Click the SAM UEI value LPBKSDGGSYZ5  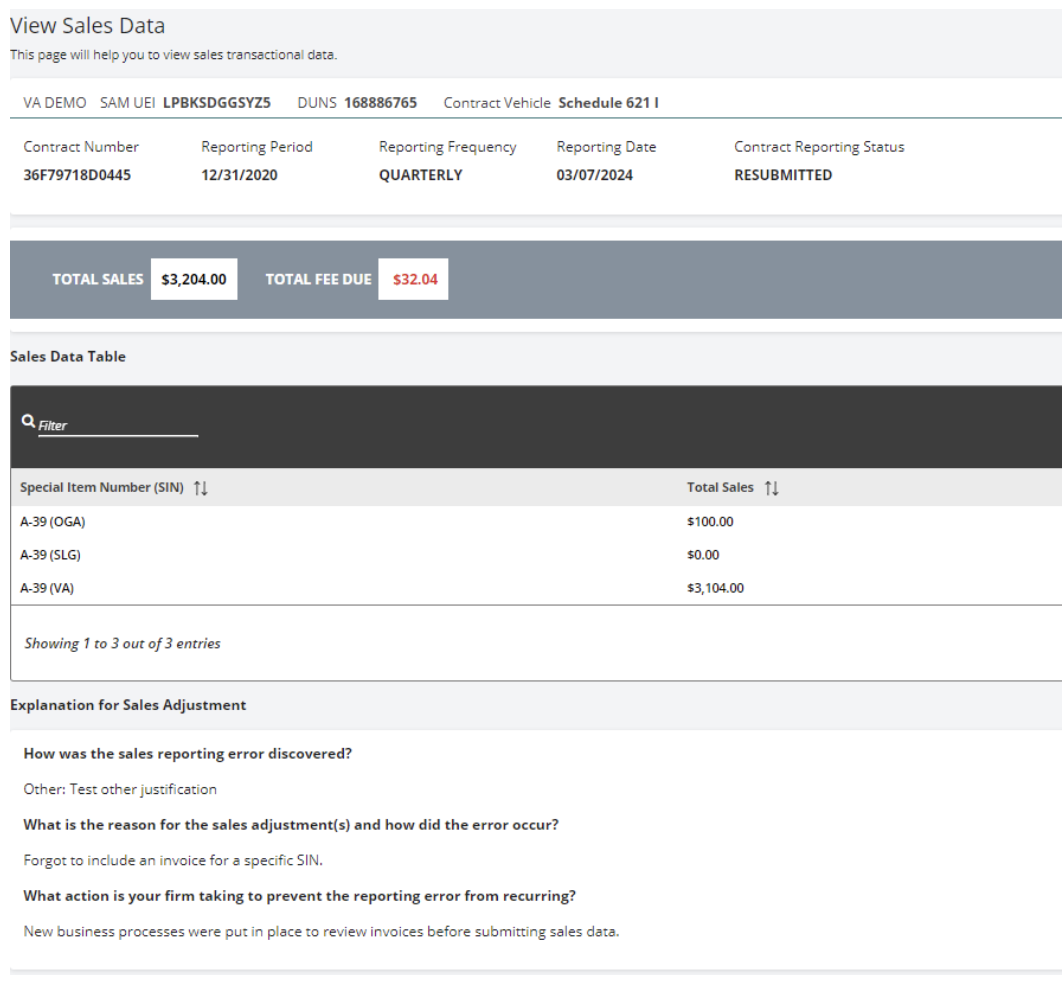(x=216, y=103)
